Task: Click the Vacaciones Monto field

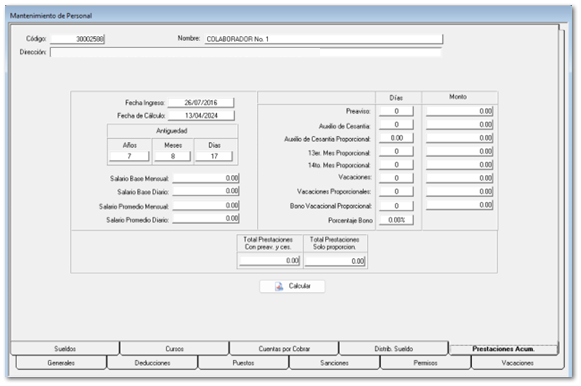Action: coord(459,178)
